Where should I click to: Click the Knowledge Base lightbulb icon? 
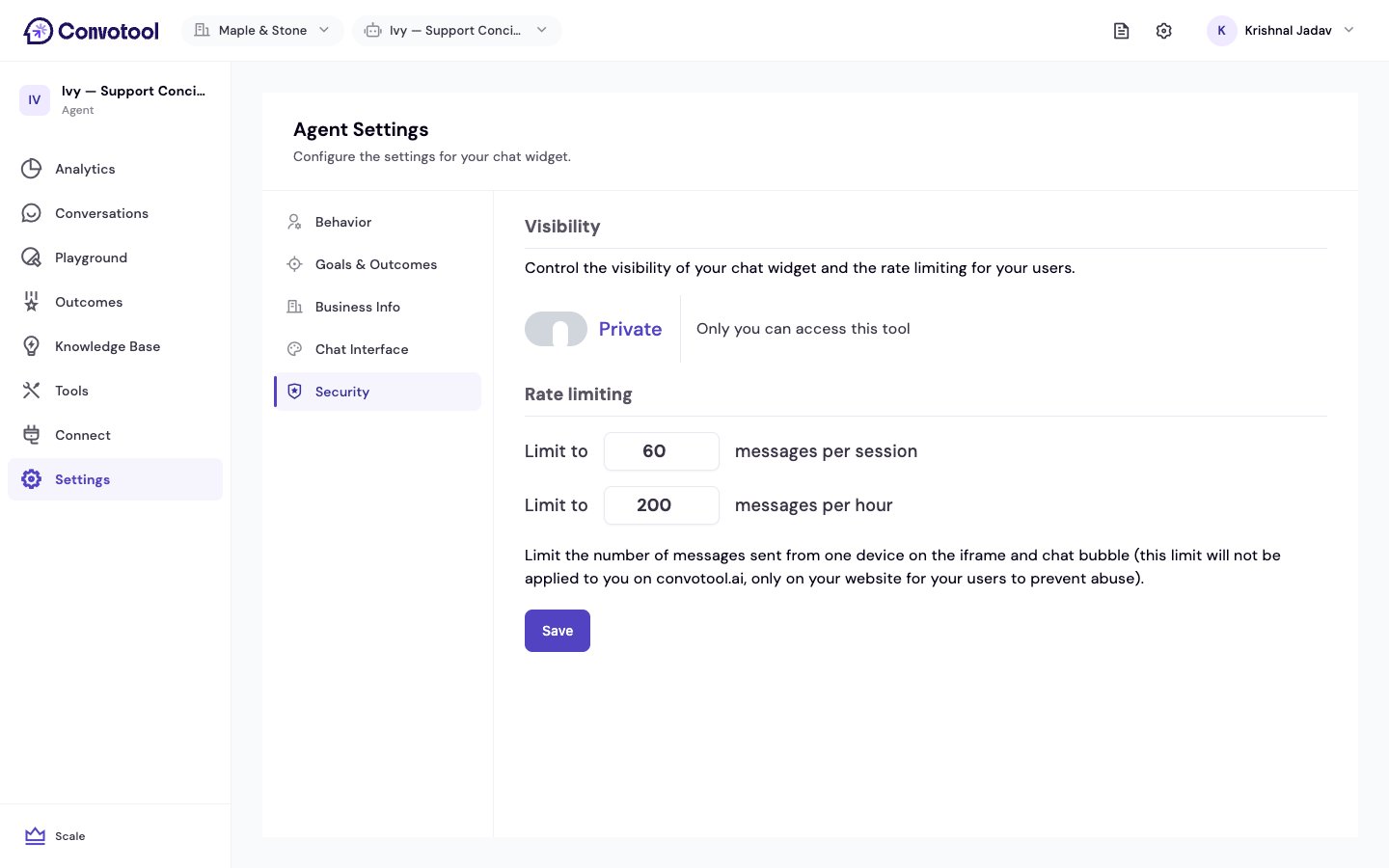(32, 346)
